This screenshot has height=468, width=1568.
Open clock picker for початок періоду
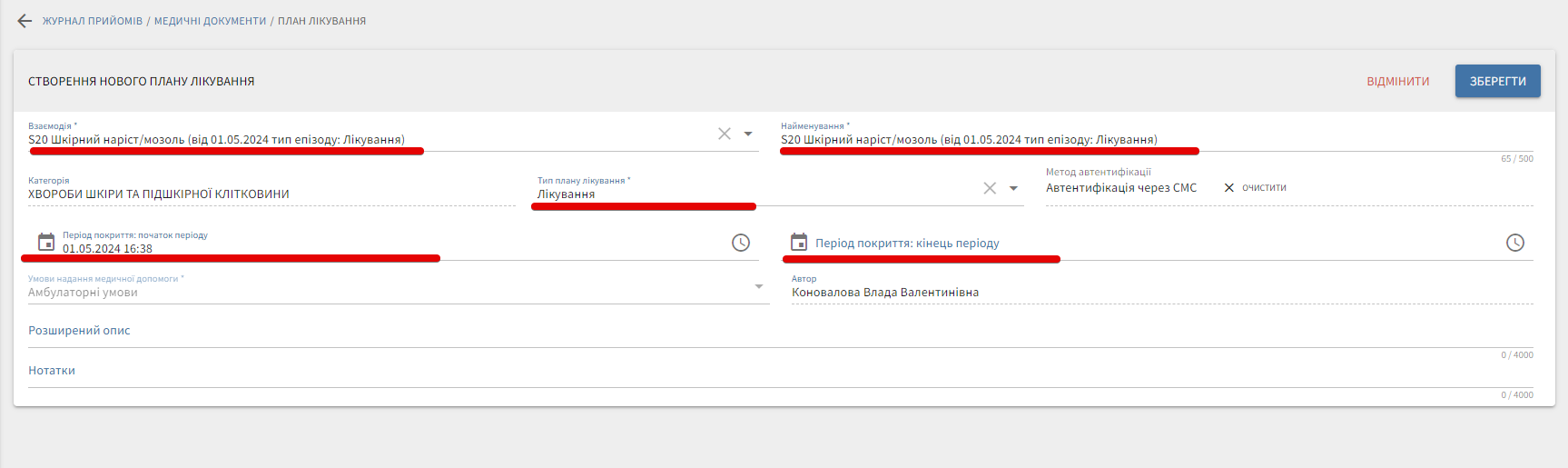[x=741, y=243]
